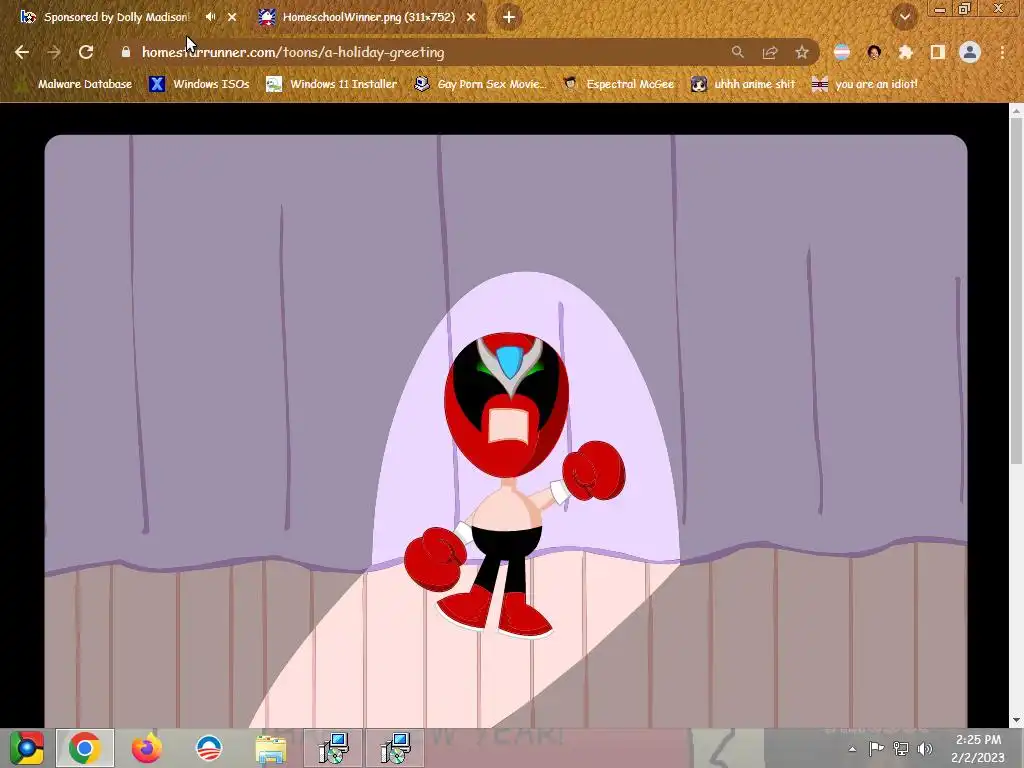The image size is (1024, 768).
Task: Open Google Chrome from the taskbar
Action: pos(84,748)
